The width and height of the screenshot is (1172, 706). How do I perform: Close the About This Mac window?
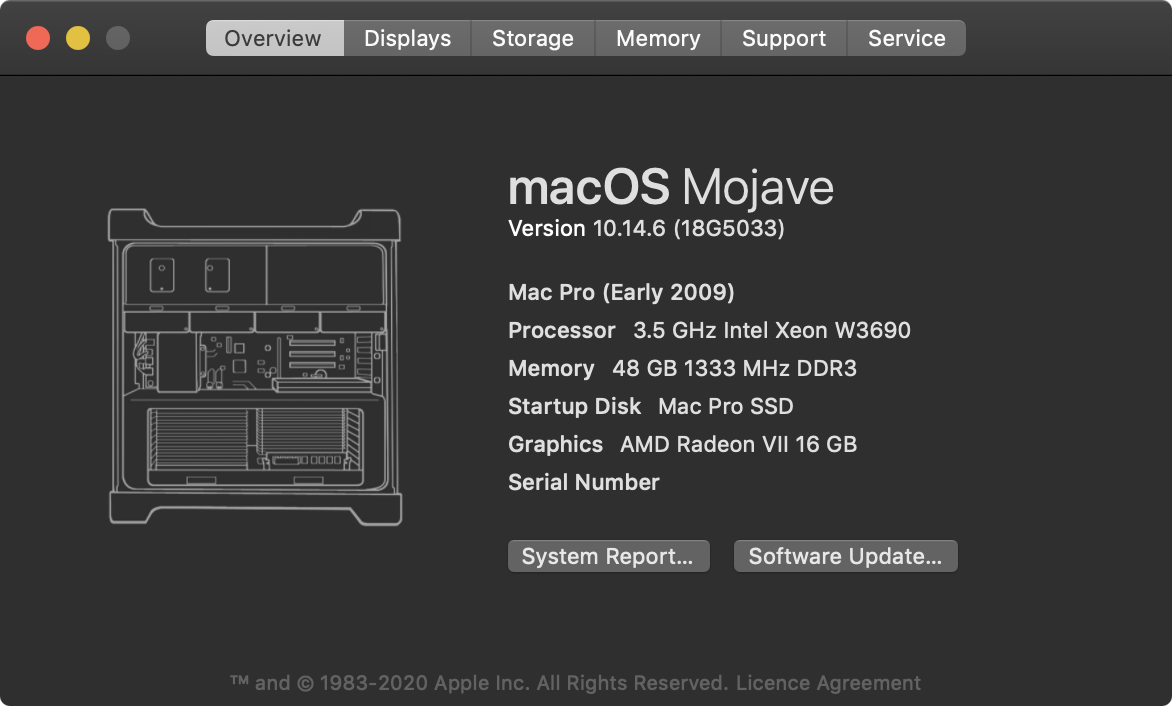coord(38,39)
